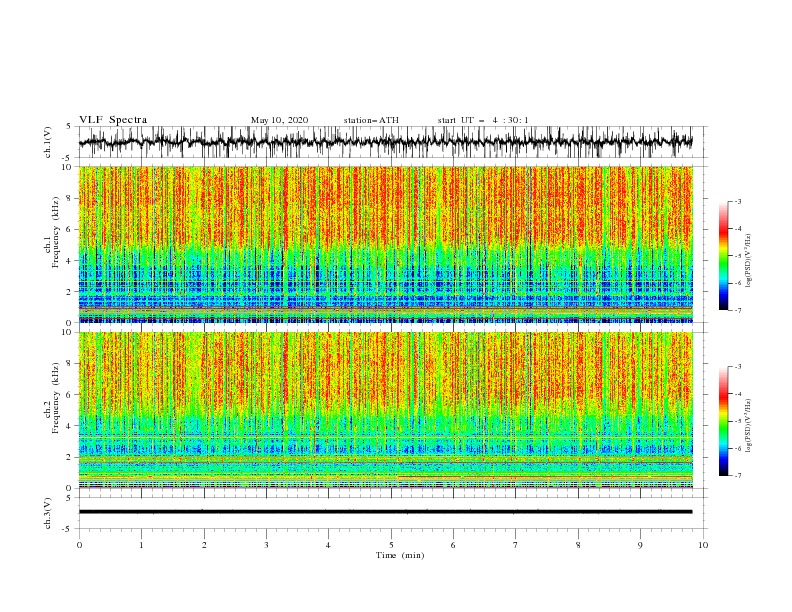Click the "7" tick on the time axis

(x=516, y=545)
